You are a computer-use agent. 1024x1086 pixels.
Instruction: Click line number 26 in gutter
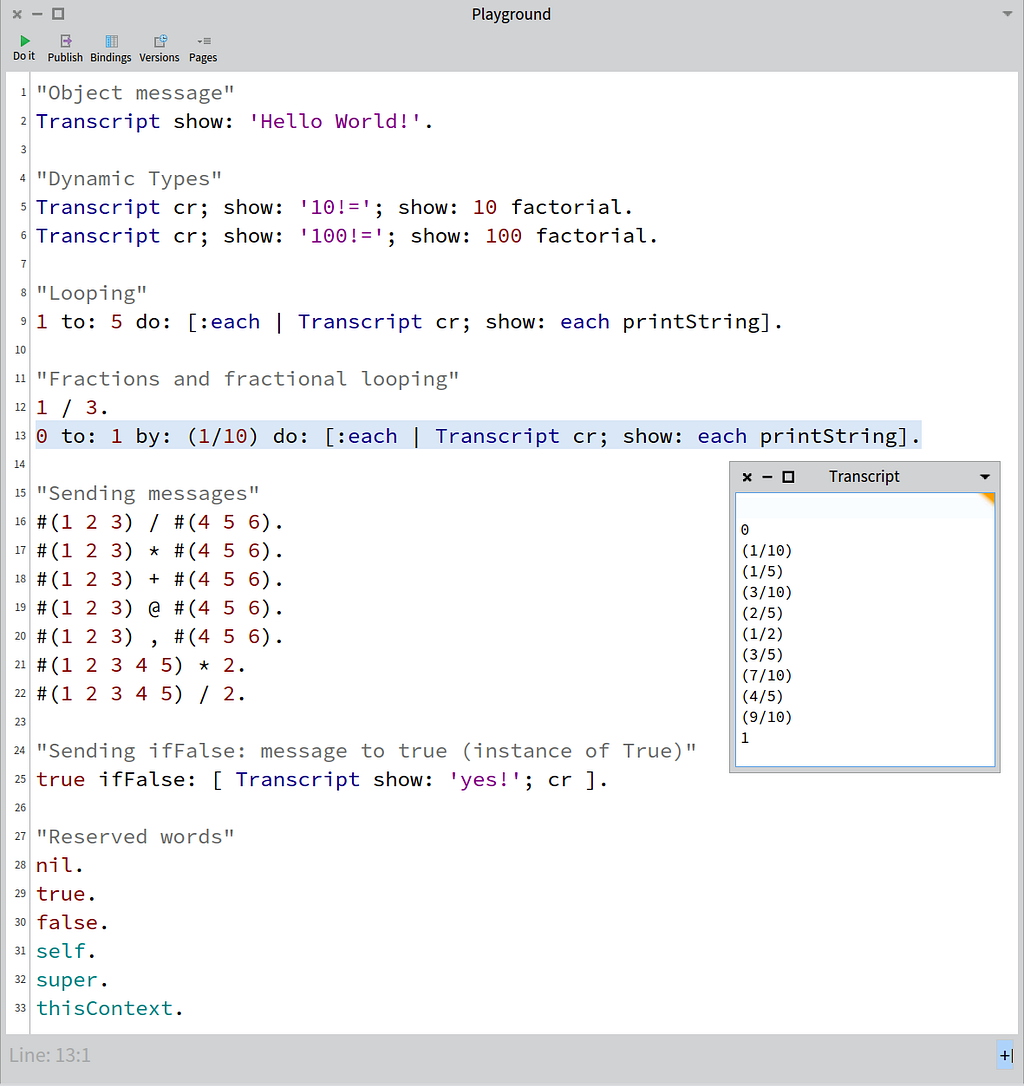point(20,808)
